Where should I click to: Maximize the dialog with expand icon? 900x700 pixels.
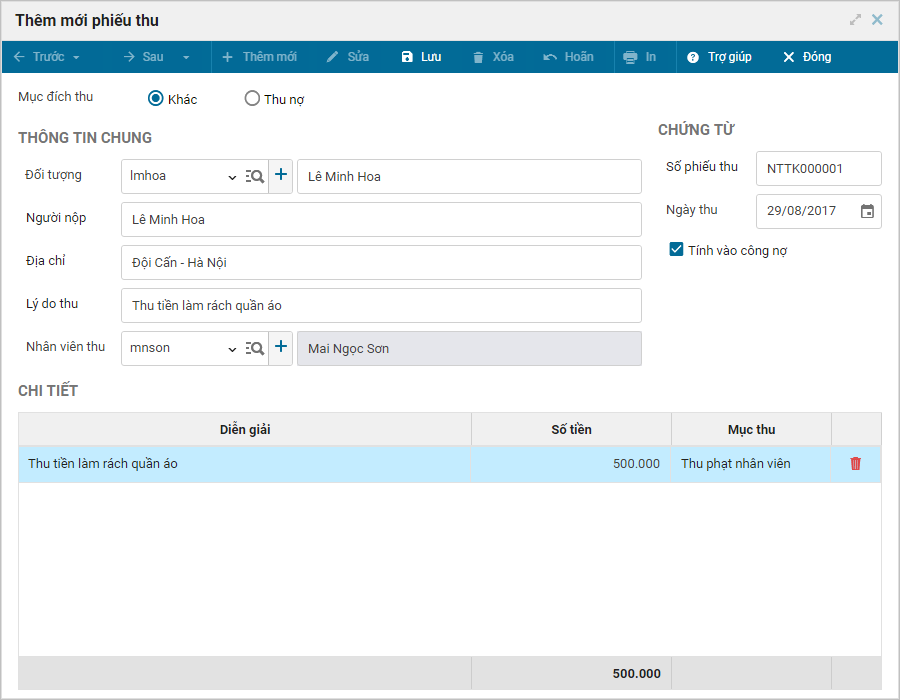pyautogui.click(x=855, y=20)
